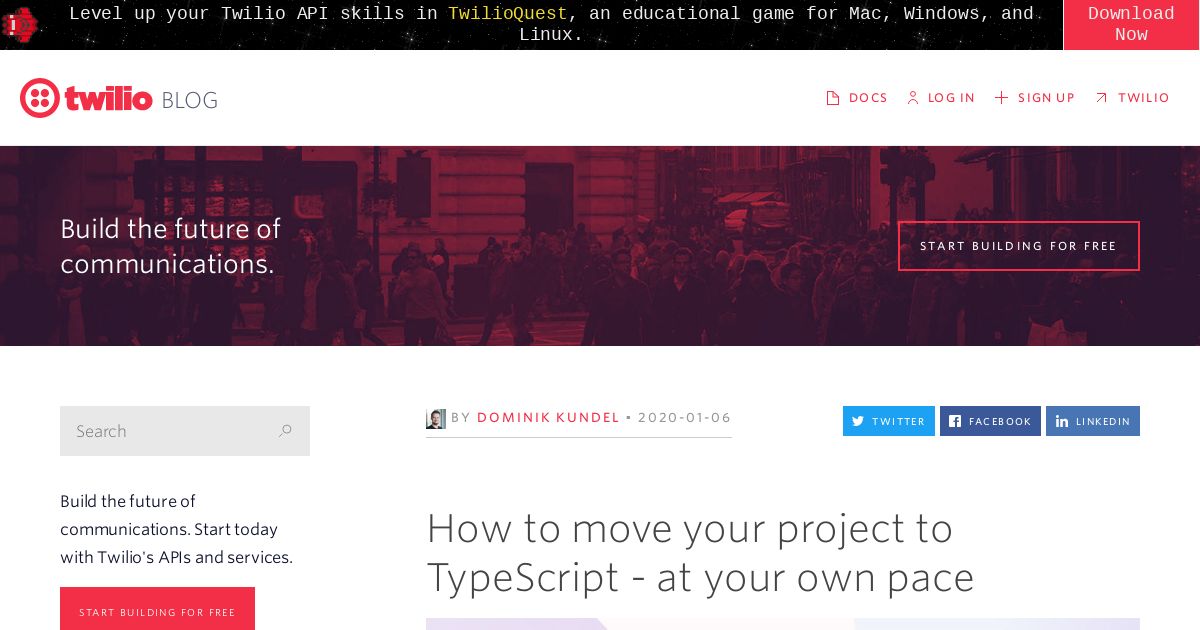Share article via LINKEDIN button
Image resolution: width=1200 pixels, height=630 pixels.
(1093, 421)
